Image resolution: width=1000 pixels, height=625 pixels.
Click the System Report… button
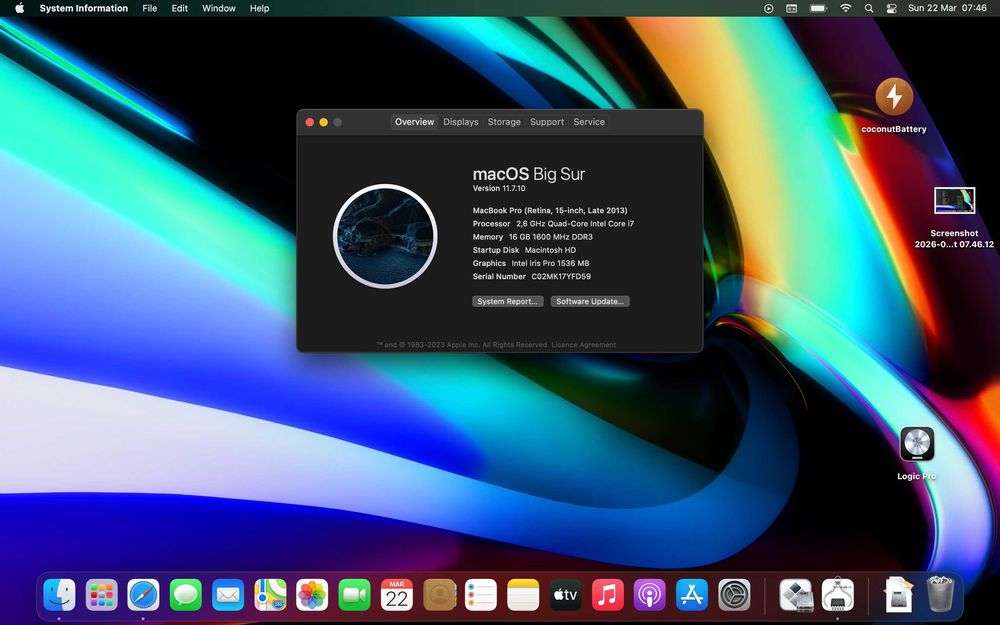point(508,301)
